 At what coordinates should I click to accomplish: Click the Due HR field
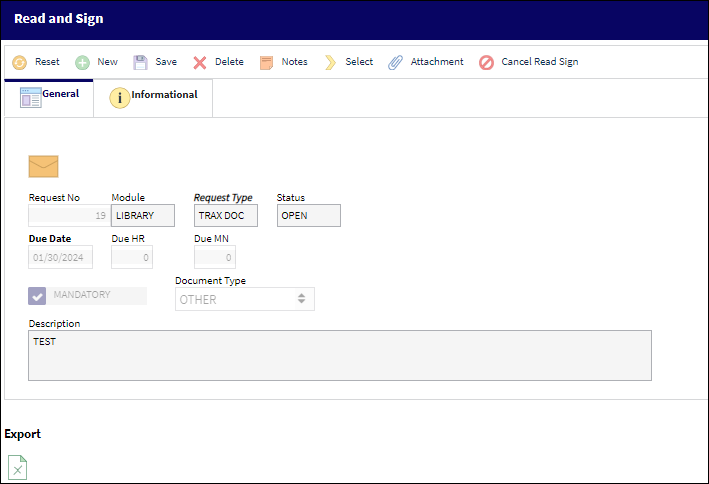tap(132, 257)
